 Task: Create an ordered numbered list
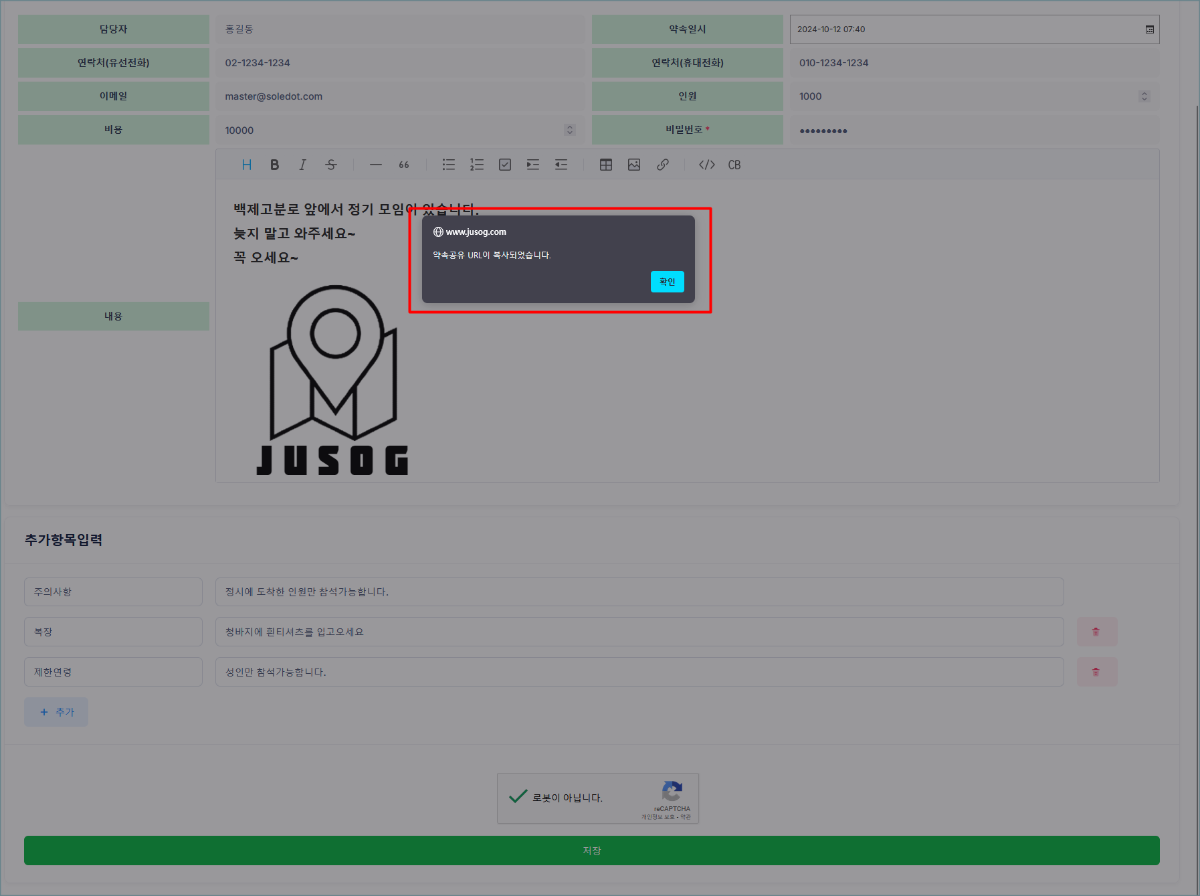(x=477, y=165)
